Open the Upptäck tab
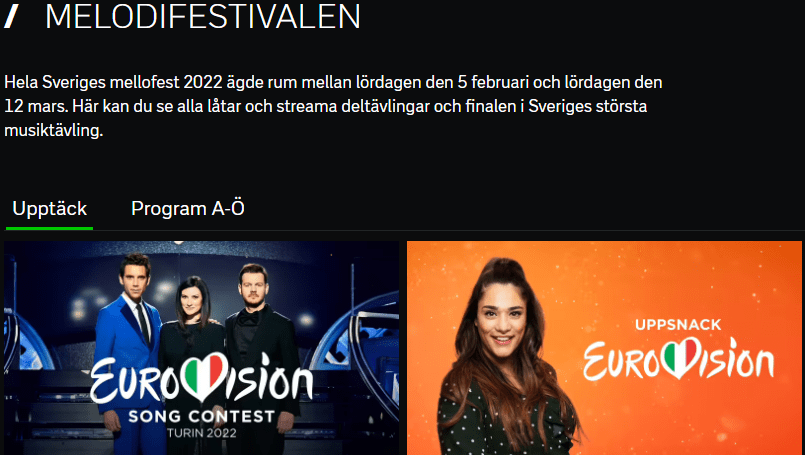The height and width of the screenshot is (455, 805). tap(49, 208)
